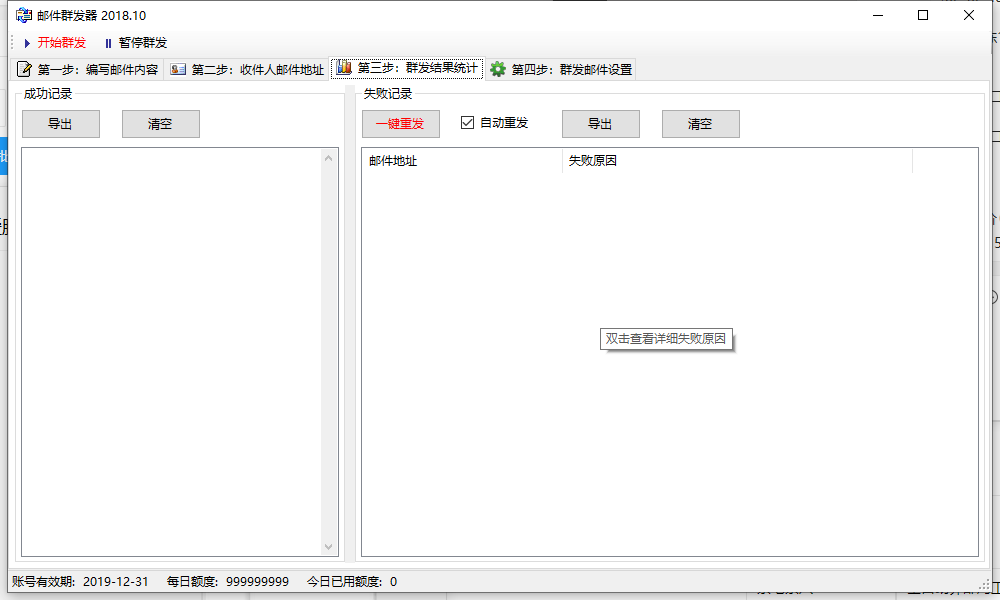Image resolution: width=1000 pixels, height=600 pixels.
Task: Open the 第一步：编写邮件内容 tab
Action: (87, 69)
